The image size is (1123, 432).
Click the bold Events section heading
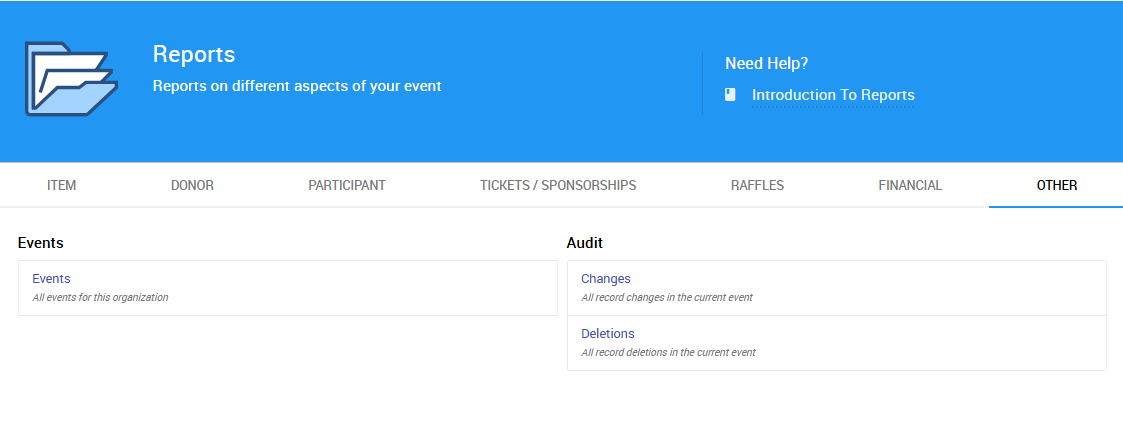click(41, 243)
